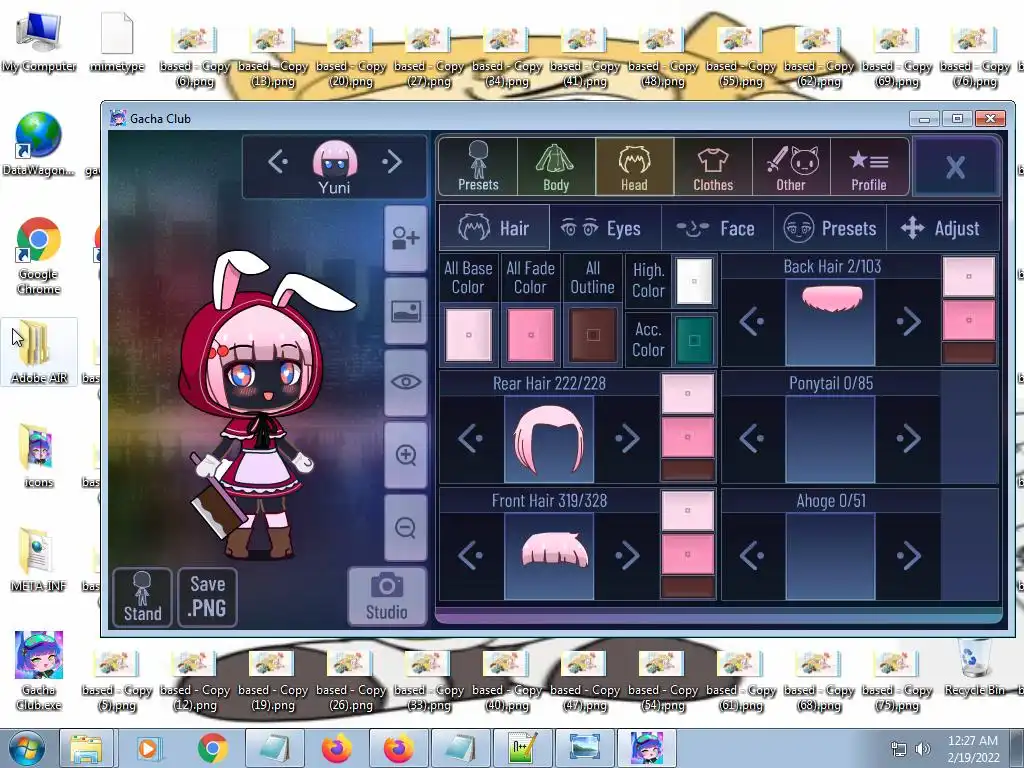Select previous Front Hair style
1024x768 pixels.
click(470, 556)
